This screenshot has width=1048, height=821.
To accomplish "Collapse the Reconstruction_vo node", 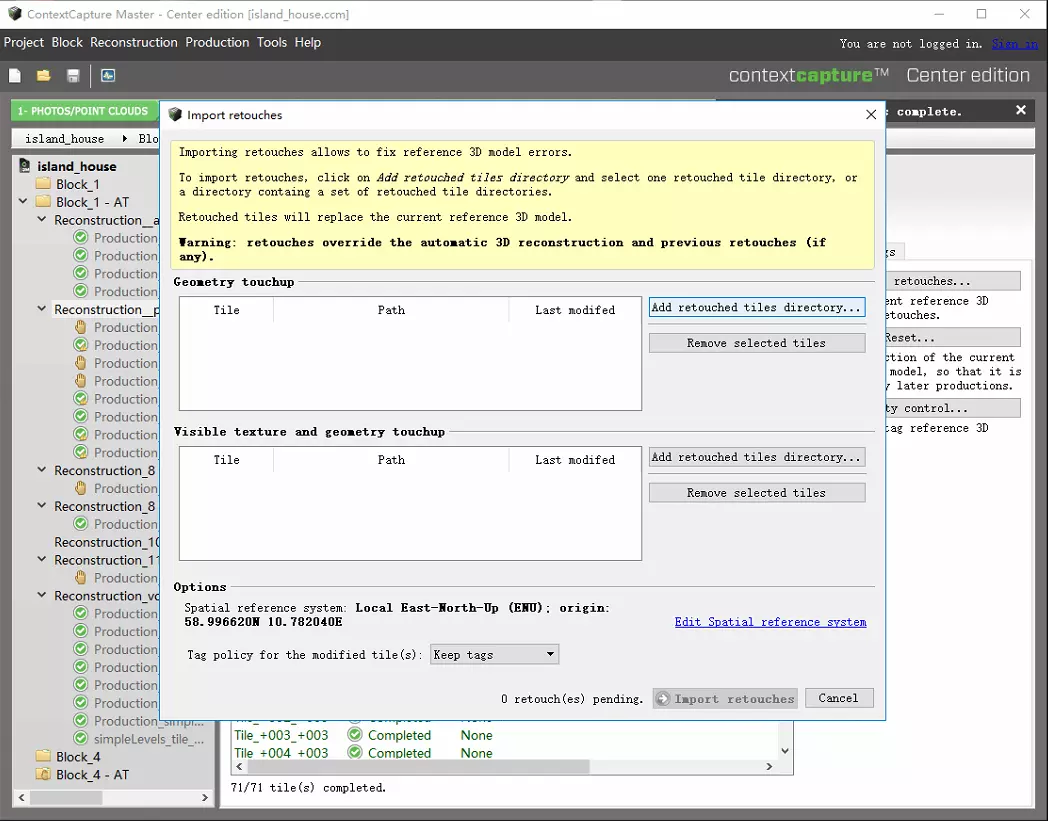I will (x=41, y=594).
